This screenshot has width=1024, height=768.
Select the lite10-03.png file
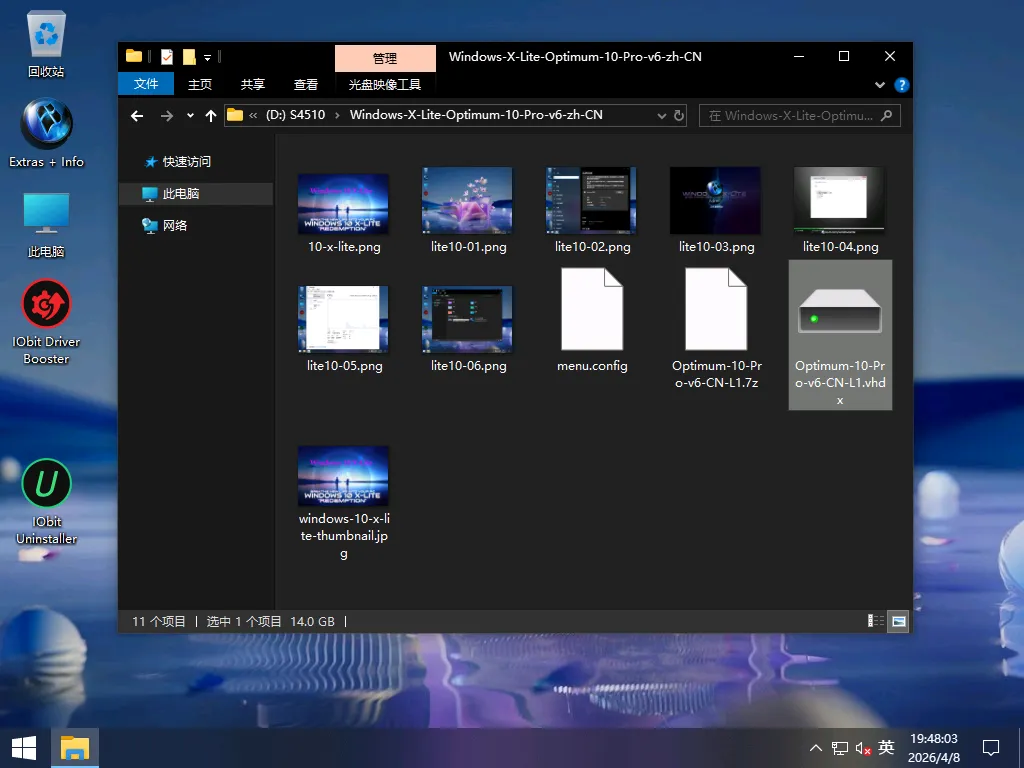(x=716, y=210)
